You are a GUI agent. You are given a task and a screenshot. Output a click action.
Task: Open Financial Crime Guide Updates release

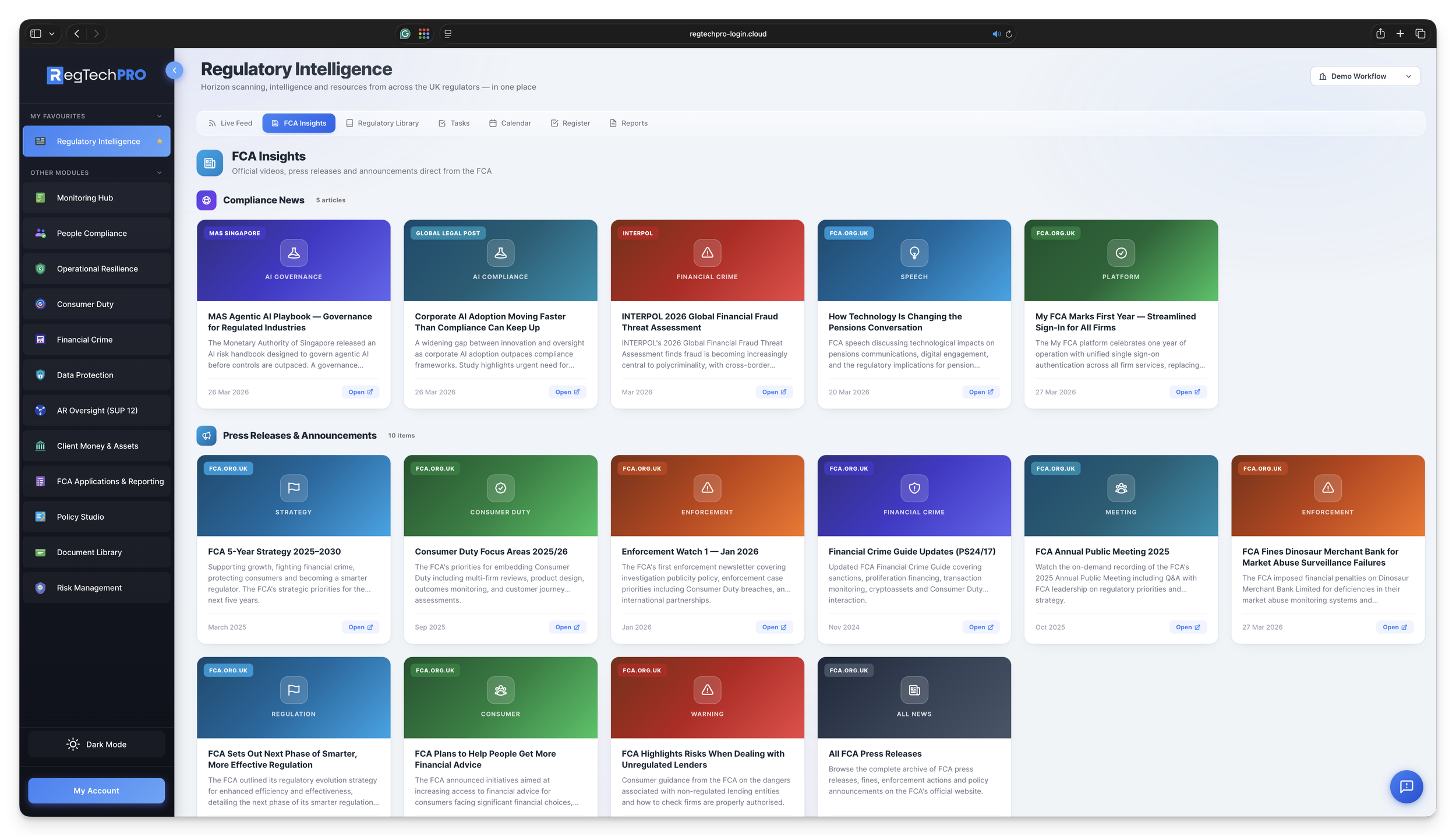[x=981, y=627]
